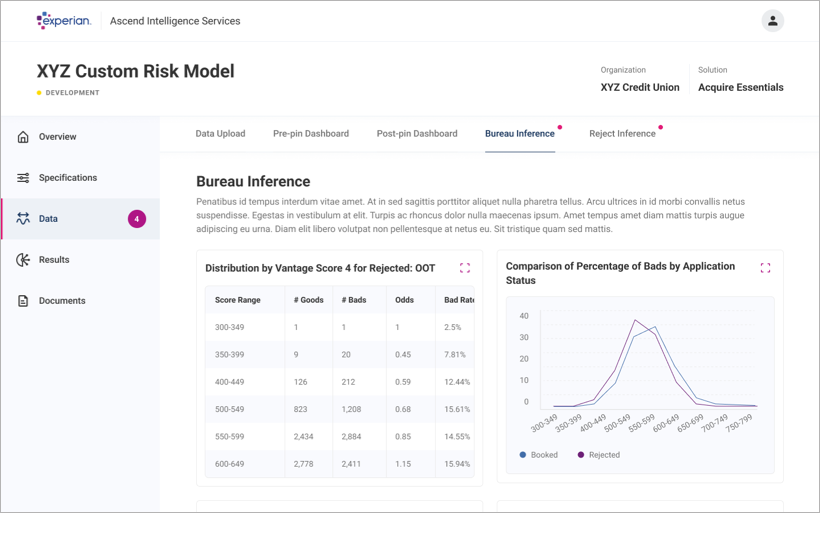Click the Data notification badge showing 4
The image size is (820, 552).
point(137,219)
